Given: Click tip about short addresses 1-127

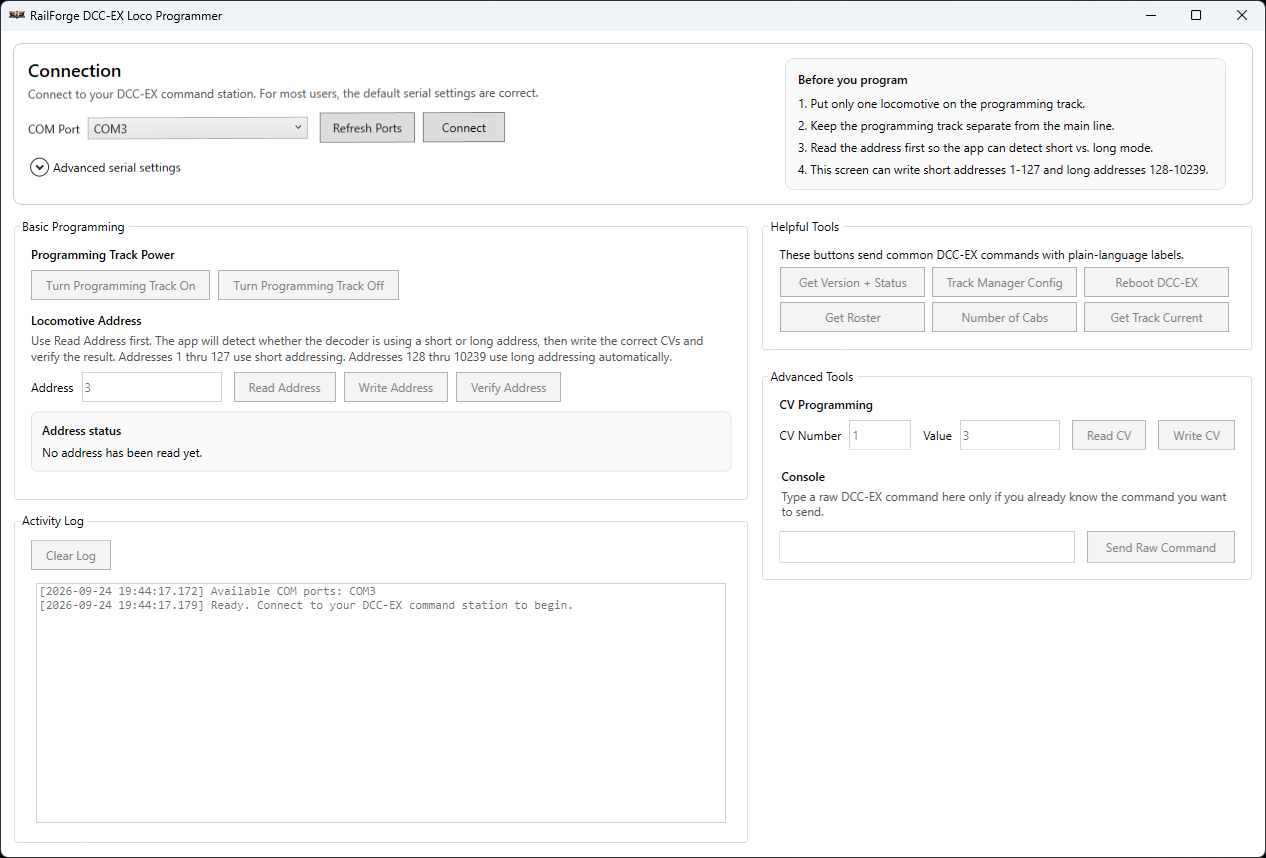Looking at the screenshot, I should point(1003,170).
